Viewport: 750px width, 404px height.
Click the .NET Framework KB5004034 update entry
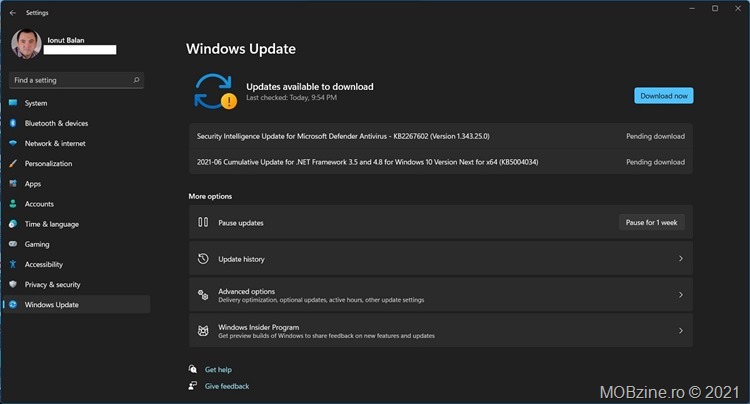tap(441, 162)
